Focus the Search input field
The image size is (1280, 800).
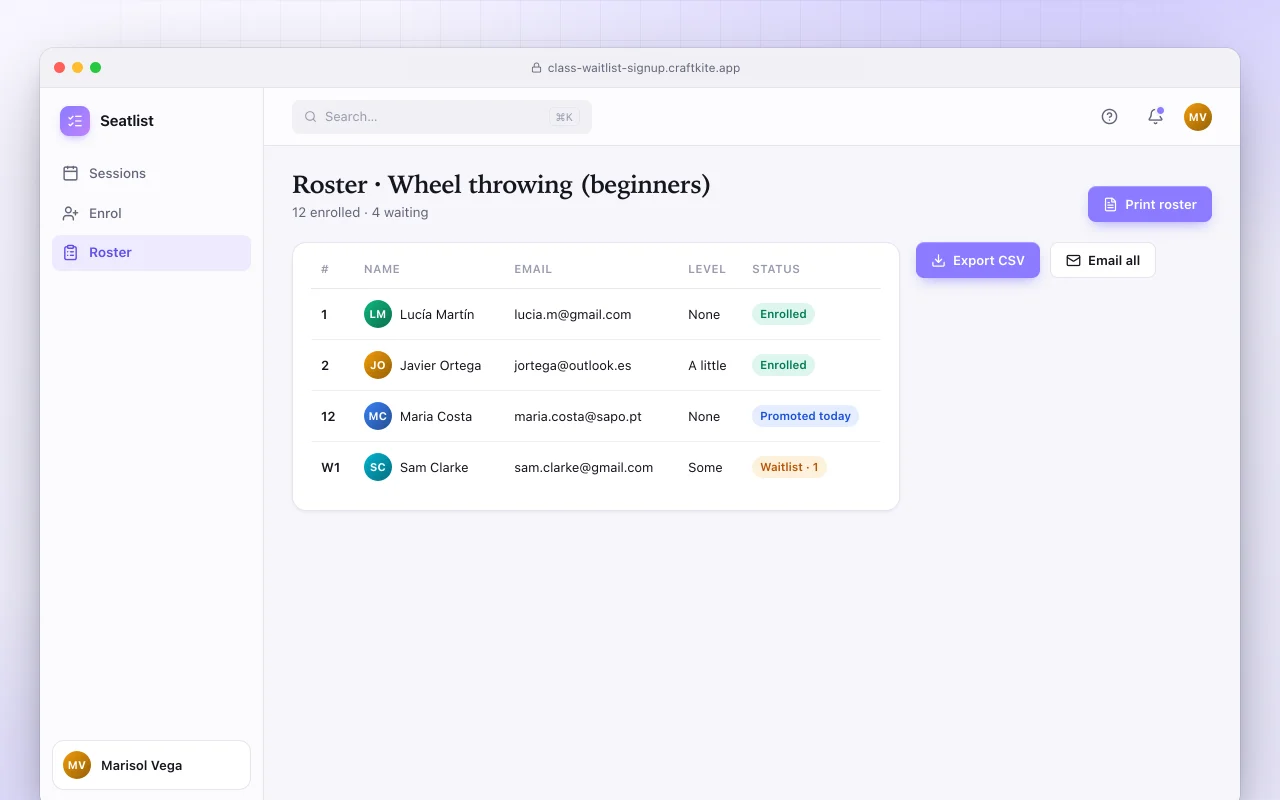tap(442, 117)
